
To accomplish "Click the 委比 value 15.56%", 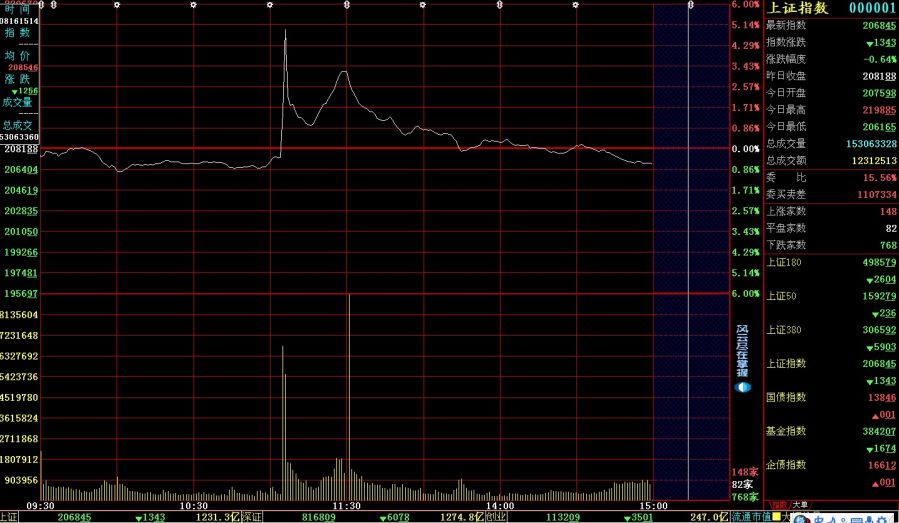I will [x=879, y=178].
